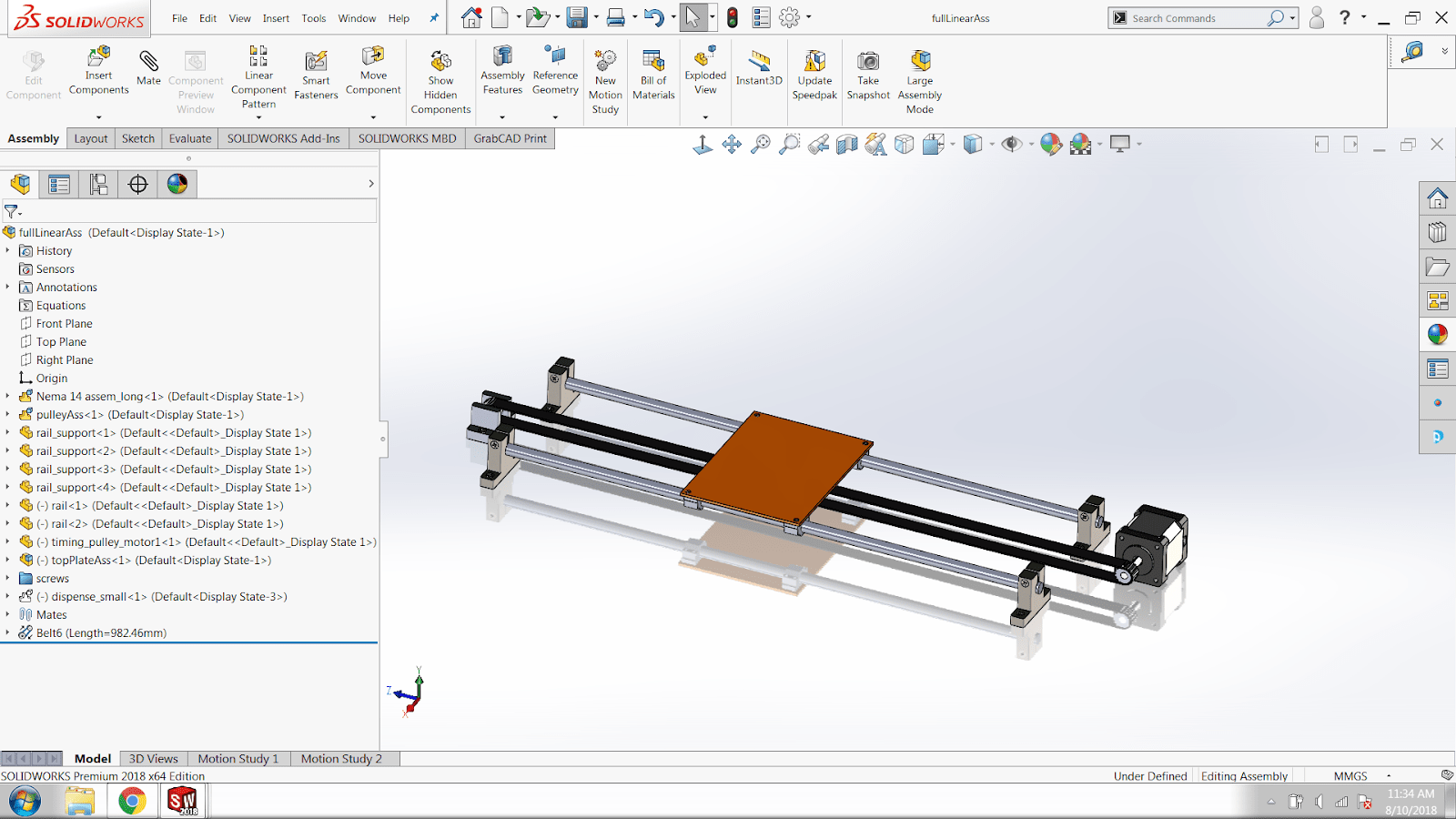Open Design Library task pane
This screenshot has height=819, width=1456.
(1438, 232)
